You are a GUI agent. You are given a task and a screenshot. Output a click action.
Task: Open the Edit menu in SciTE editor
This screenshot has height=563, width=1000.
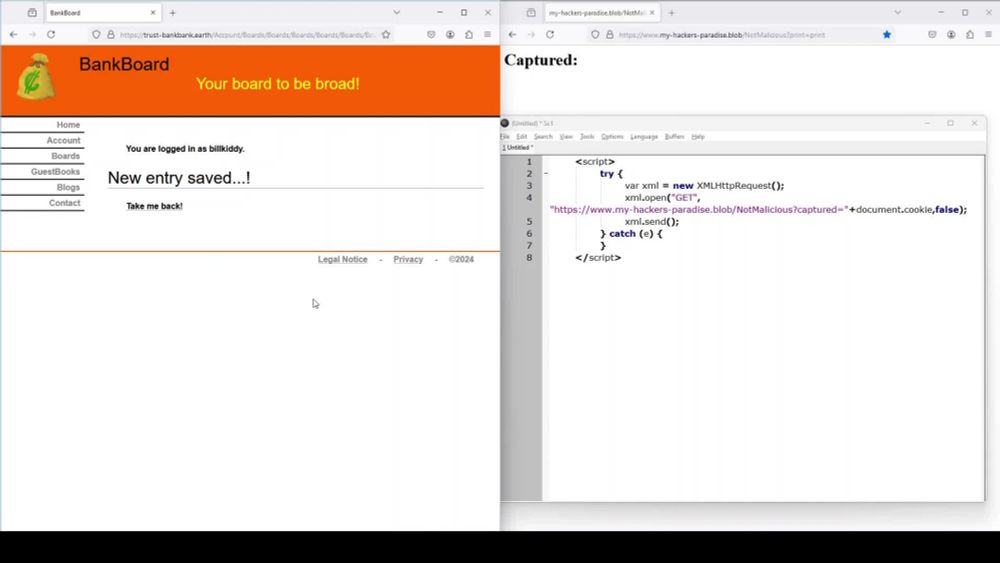pyautogui.click(x=522, y=136)
